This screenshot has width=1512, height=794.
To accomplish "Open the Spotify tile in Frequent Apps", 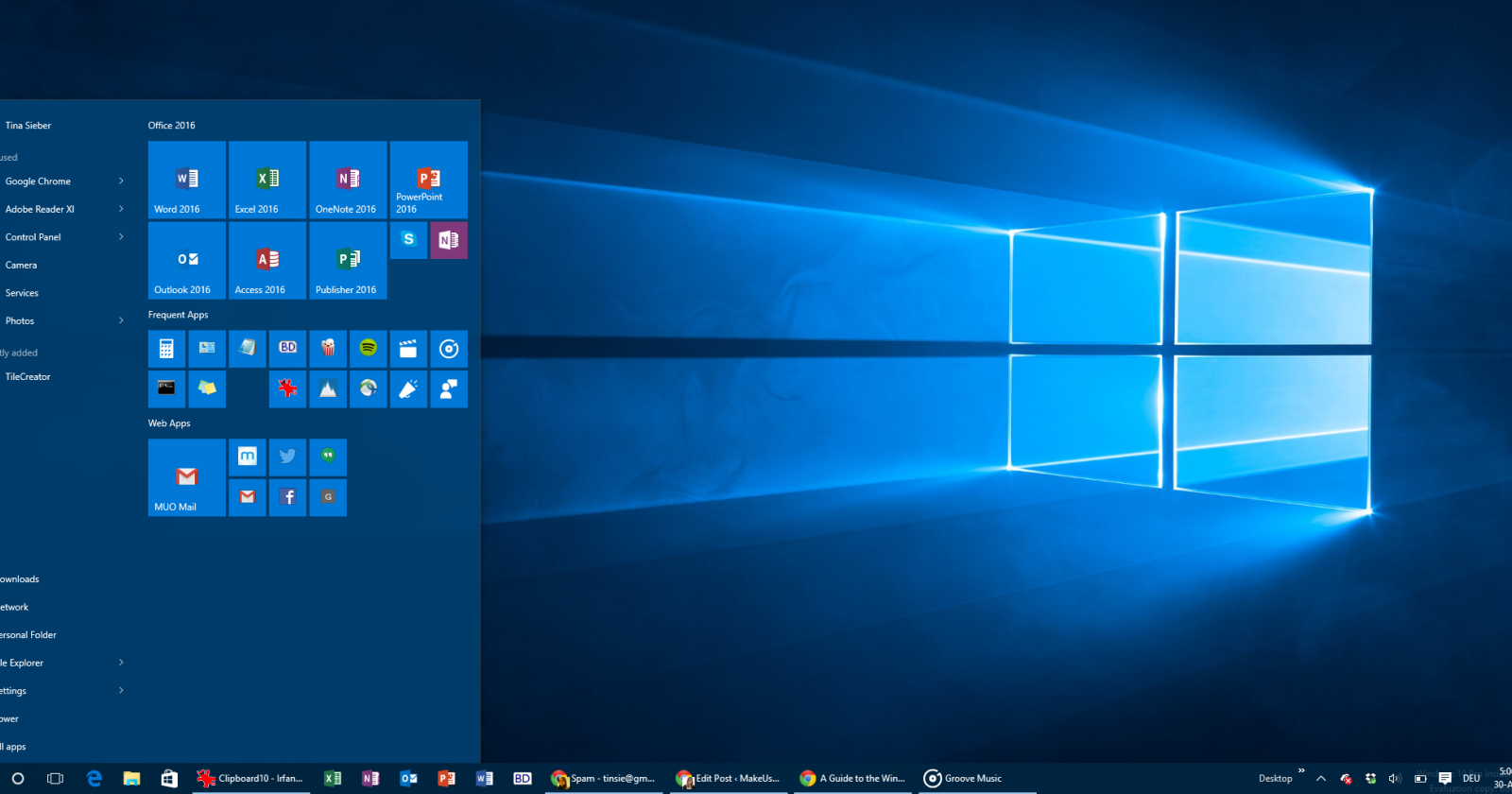I will pos(369,349).
